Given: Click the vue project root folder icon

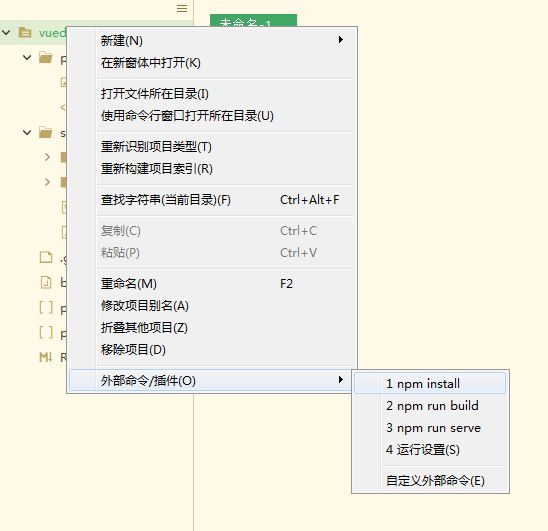Looking at the screenshot, I should pos(25,33).
